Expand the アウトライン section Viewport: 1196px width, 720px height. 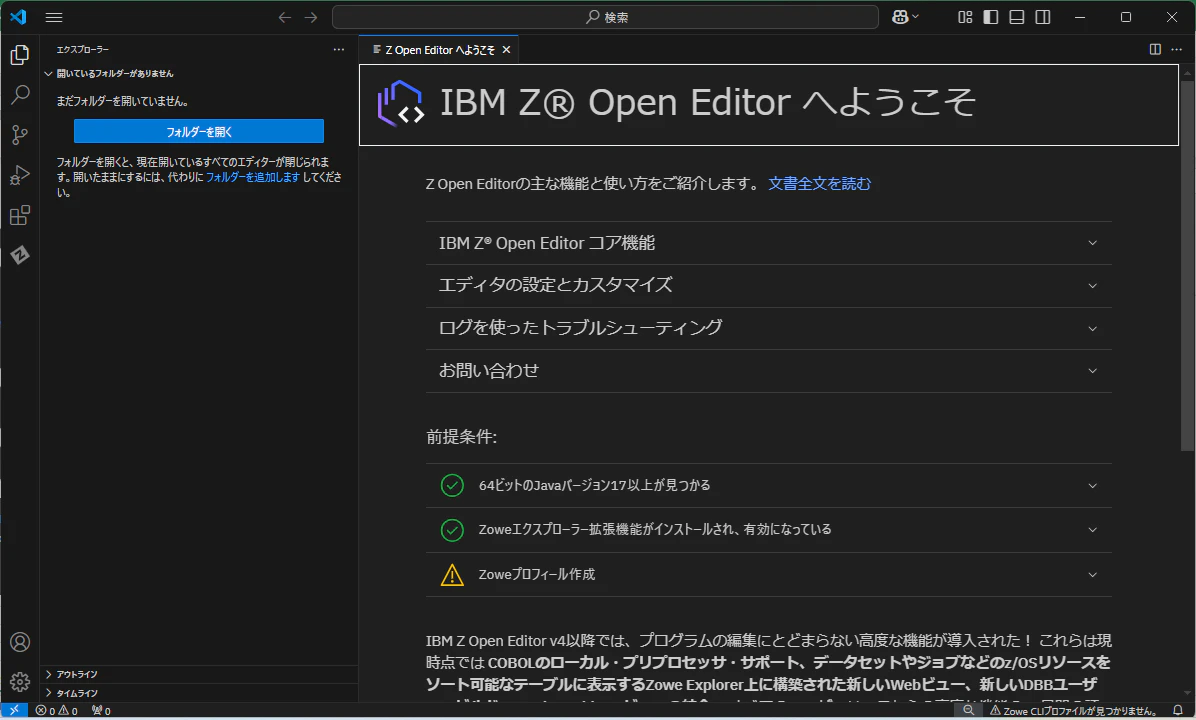coord(199,674)
